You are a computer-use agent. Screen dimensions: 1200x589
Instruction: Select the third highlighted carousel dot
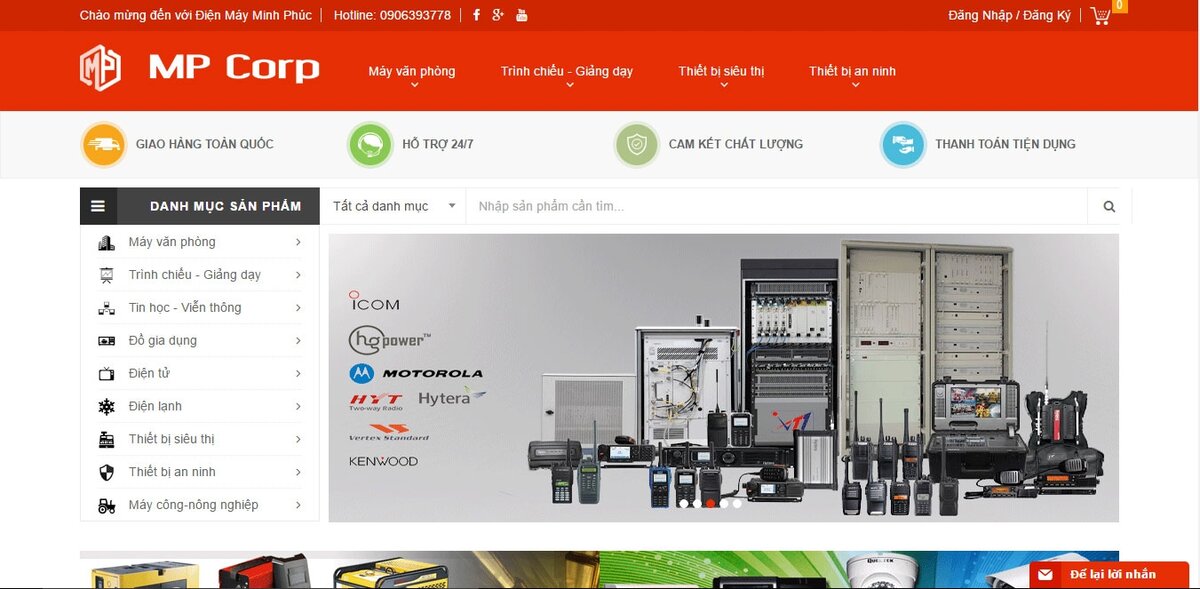click(x=711, y=504)
